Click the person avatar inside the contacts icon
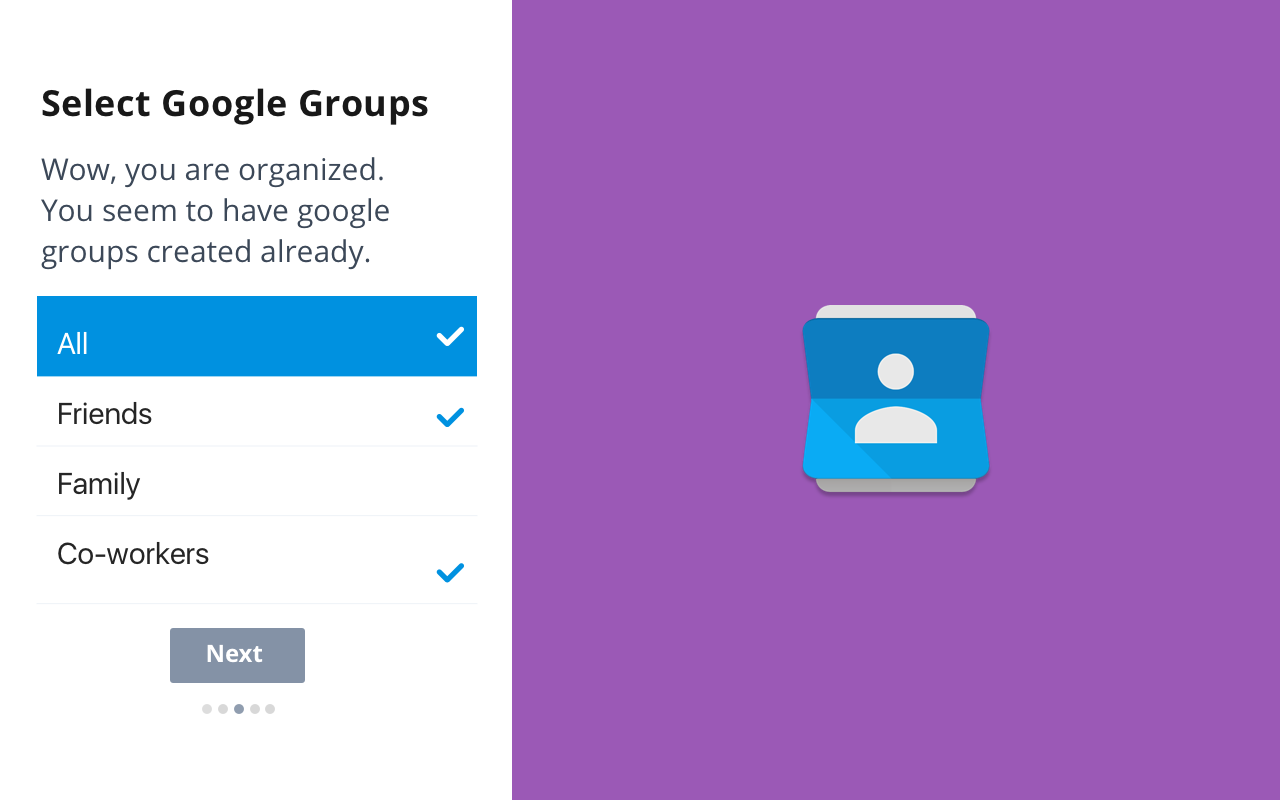This screenshot has width=1280, height=800. coord(896,398)
